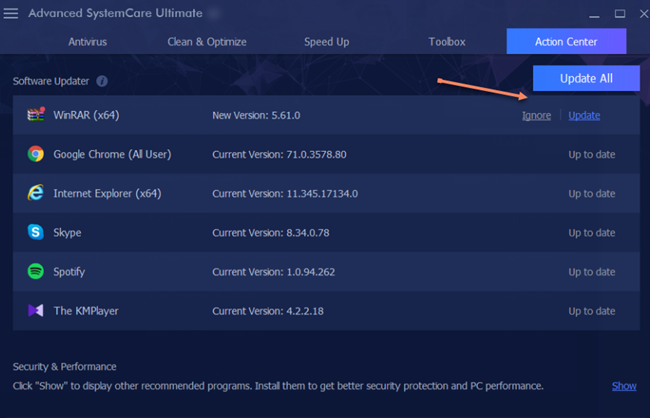
Task: Click Up to date status for Internet Explorer
Action: coord(592,194)
